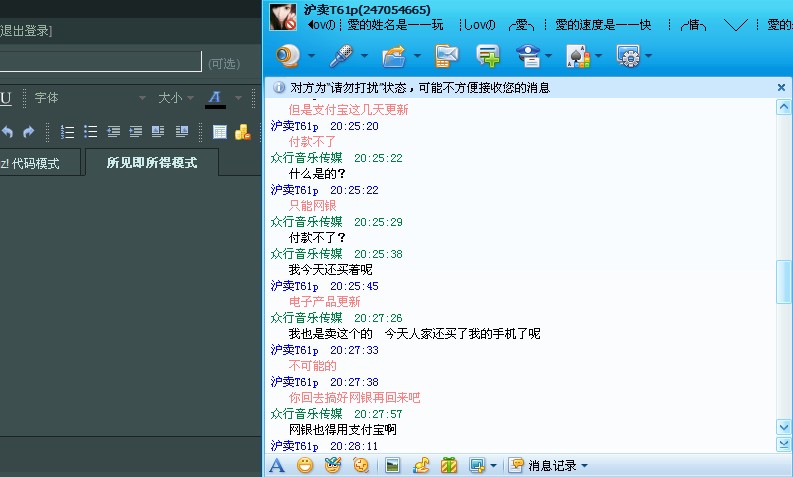Click the send picture icon in chat toolbar
Image resolution: width=793 pixels, height=477 pixels.
(x=393, y=465)
